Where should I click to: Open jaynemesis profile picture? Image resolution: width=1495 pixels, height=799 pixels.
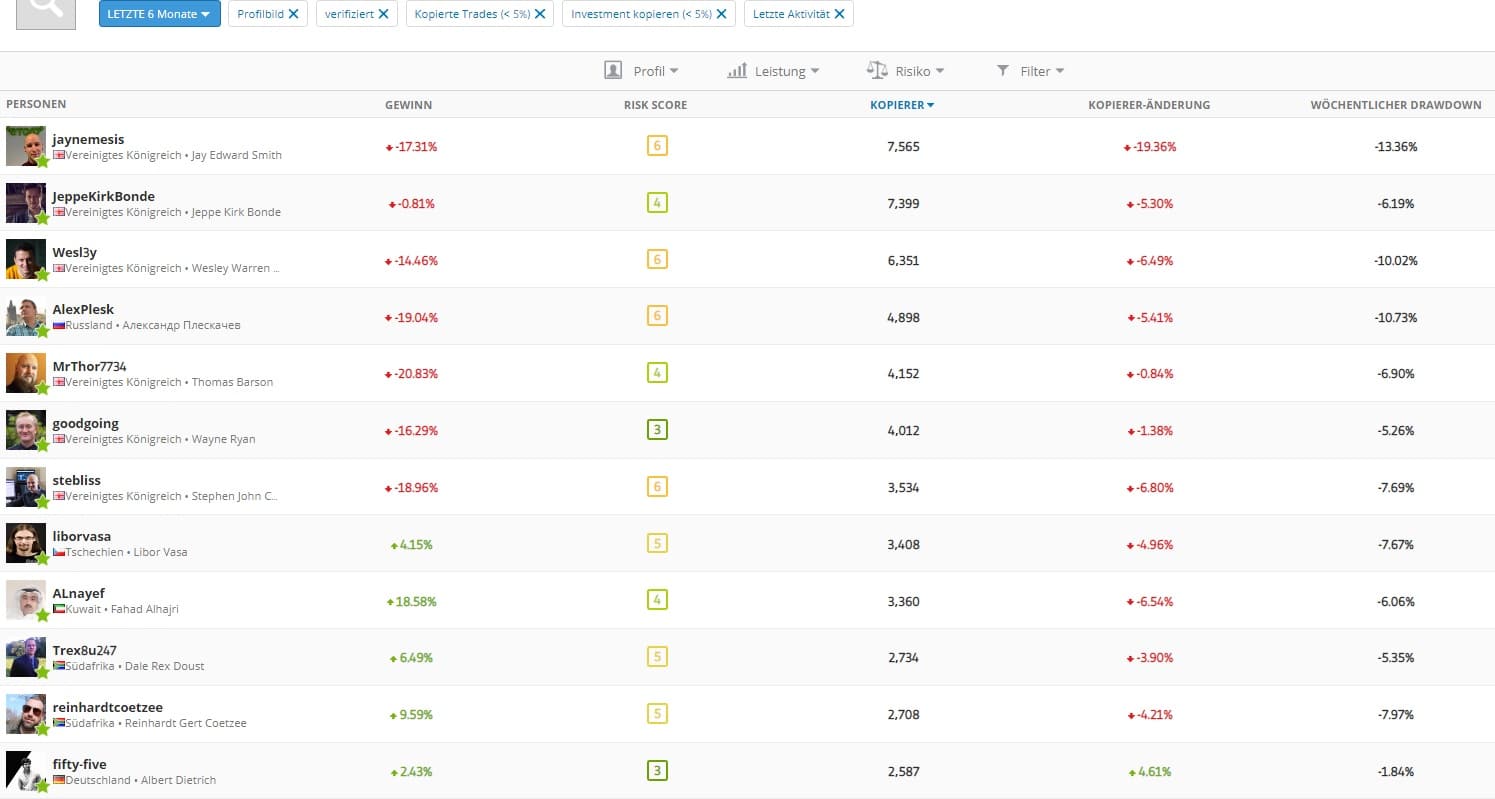point(25,146)
